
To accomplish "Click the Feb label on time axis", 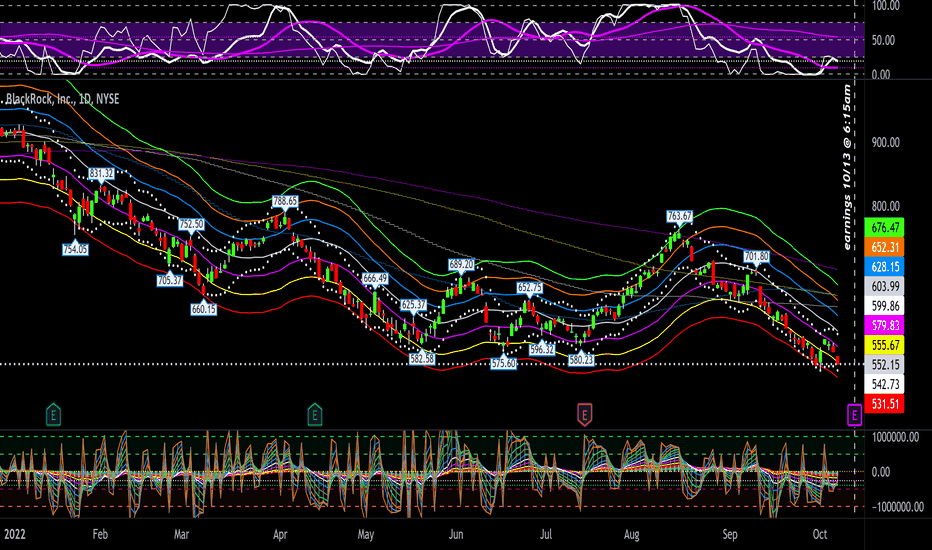I will (x=100, y=534).
